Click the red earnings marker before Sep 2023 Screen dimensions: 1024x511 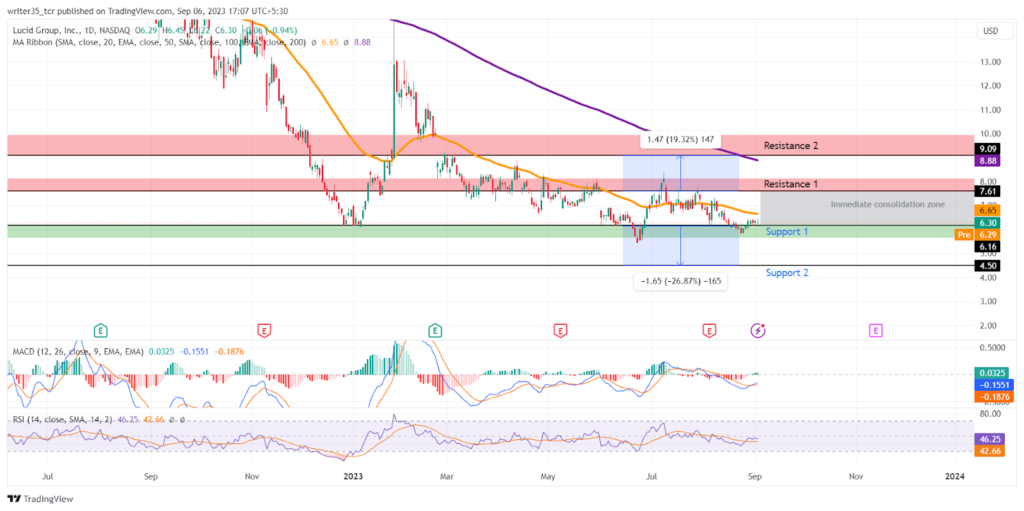[709, 331]
